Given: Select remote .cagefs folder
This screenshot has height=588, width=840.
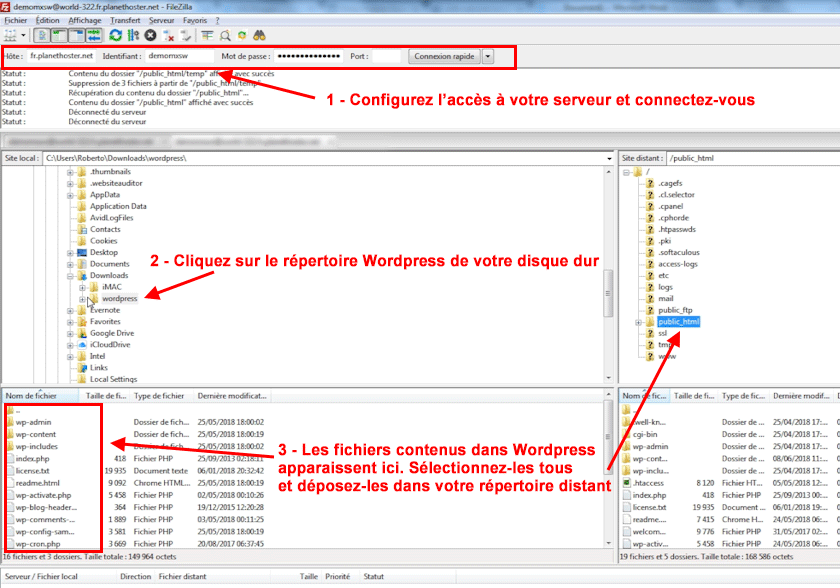Looking at the screenshot, I should pyautogui.click(x=670, y=183).
